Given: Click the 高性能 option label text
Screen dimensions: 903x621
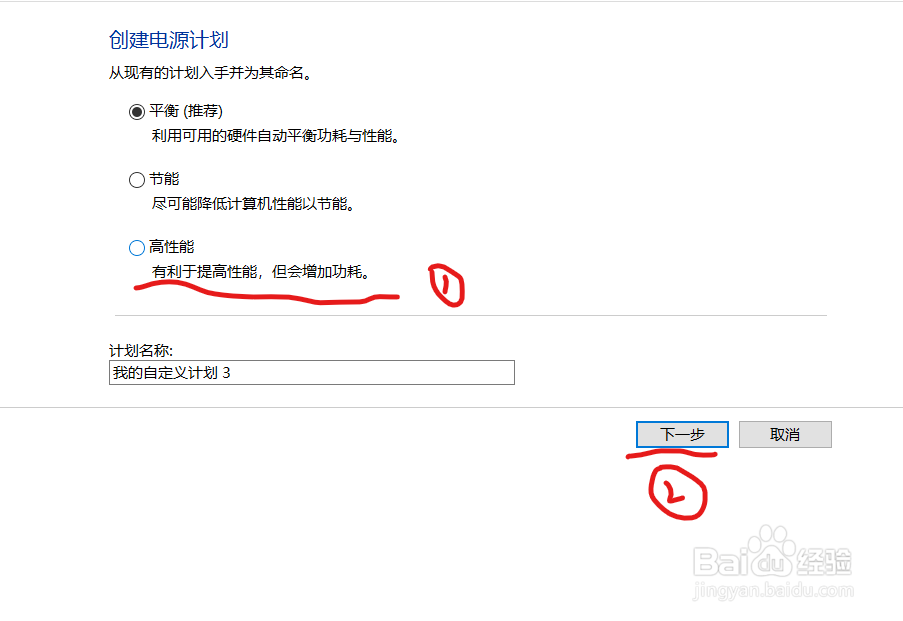Looking at the screenshot, I should [172, 247].
